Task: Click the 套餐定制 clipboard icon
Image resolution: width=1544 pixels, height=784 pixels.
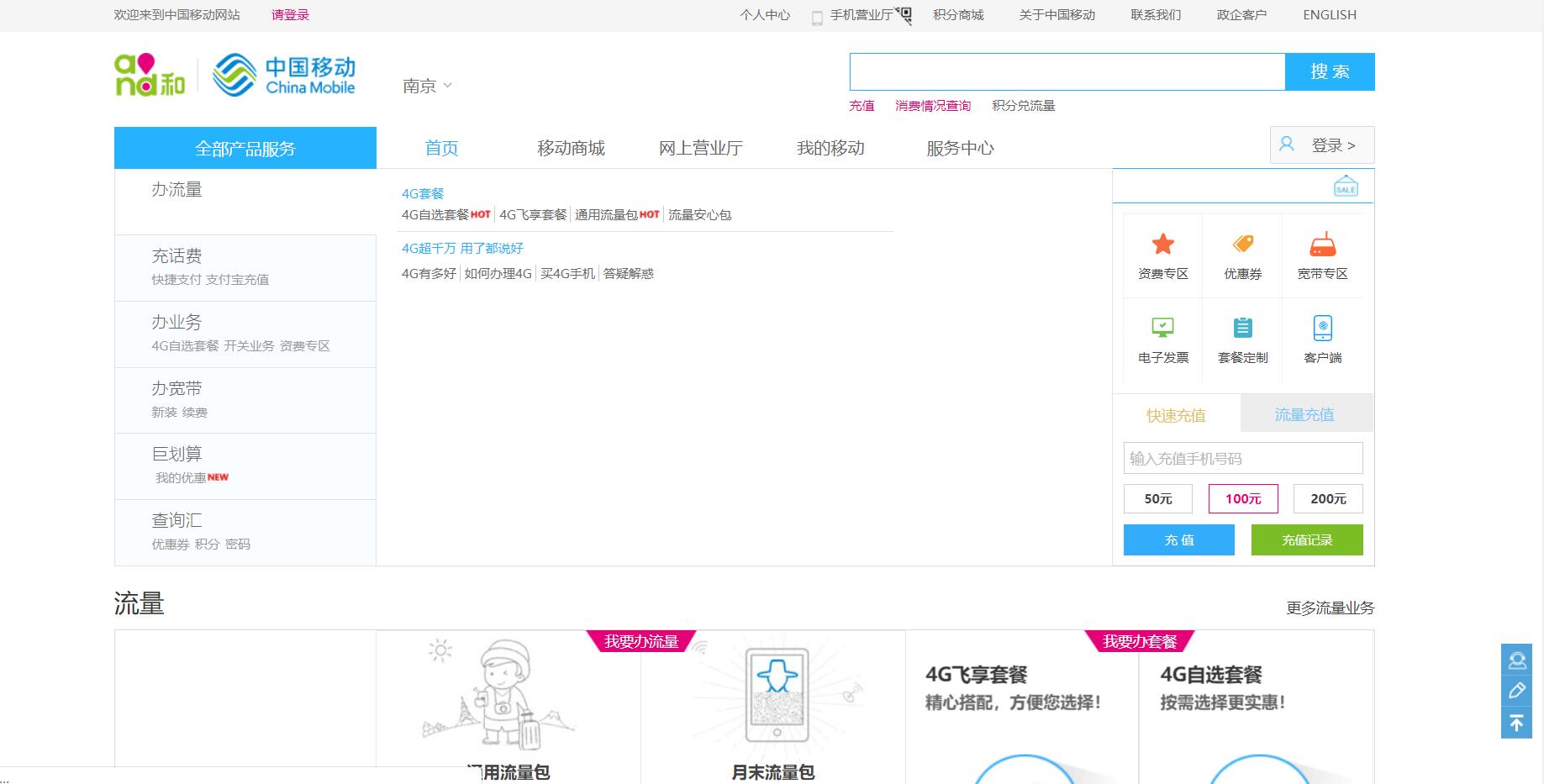Action: 1242,327
